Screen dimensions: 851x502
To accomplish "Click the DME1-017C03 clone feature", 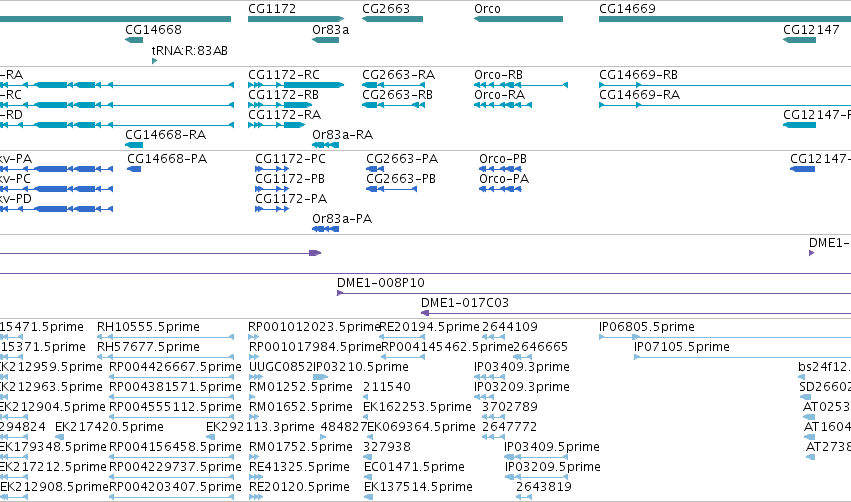I will coord(636,314).
